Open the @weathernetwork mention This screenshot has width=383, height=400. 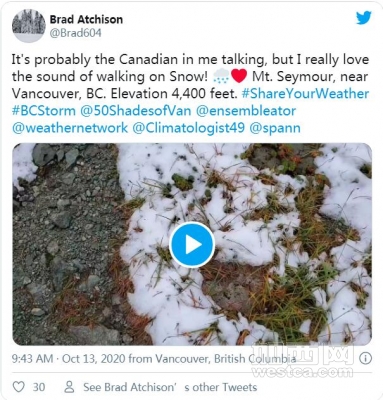click(70, 128)
